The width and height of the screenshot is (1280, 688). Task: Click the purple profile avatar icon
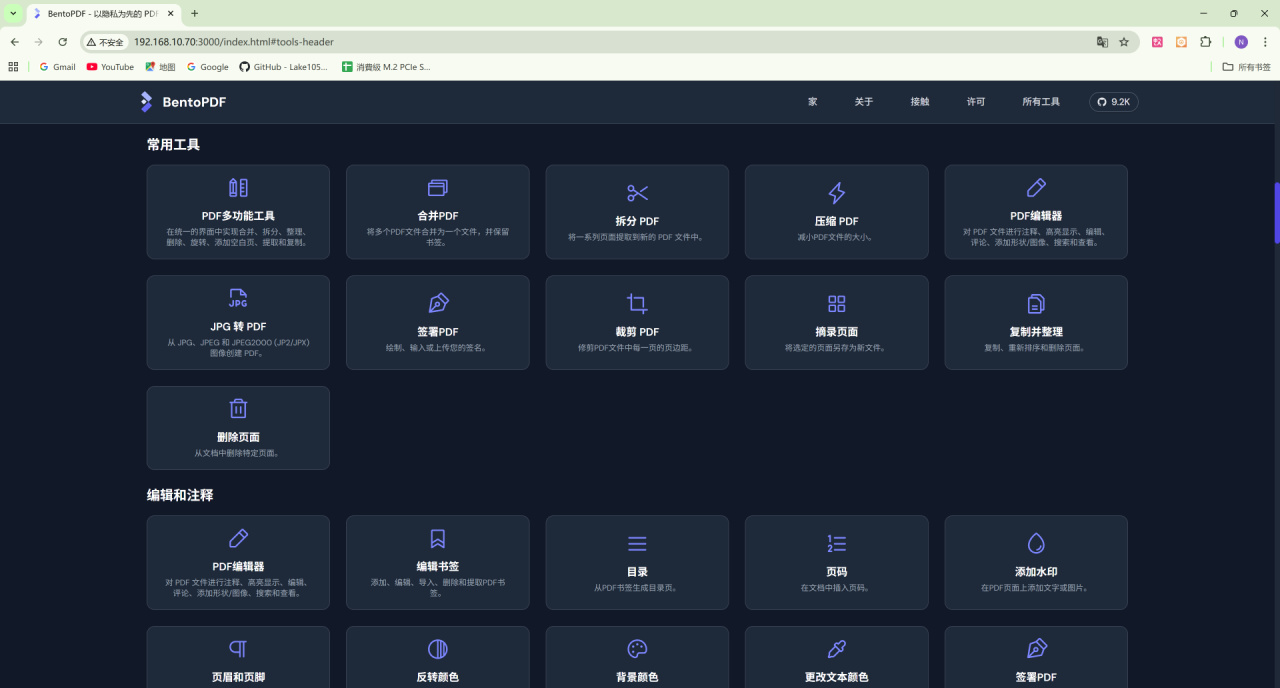(1241, 42)
